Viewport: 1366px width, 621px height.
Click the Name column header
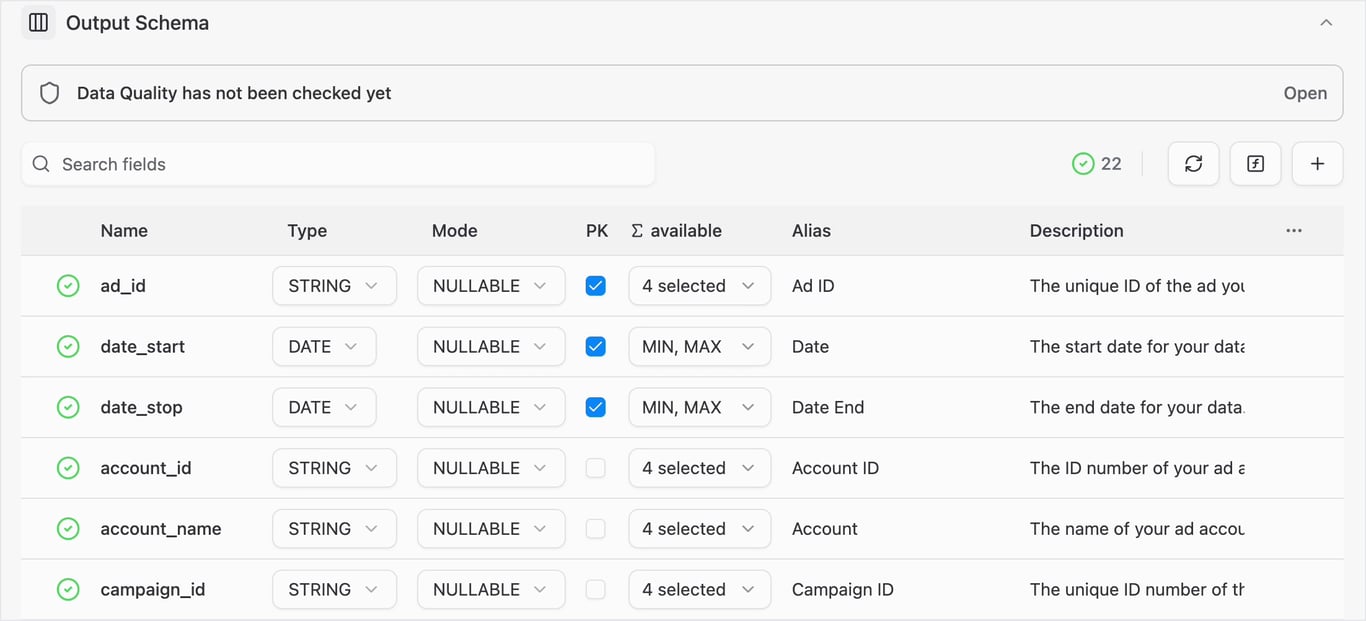124,231
